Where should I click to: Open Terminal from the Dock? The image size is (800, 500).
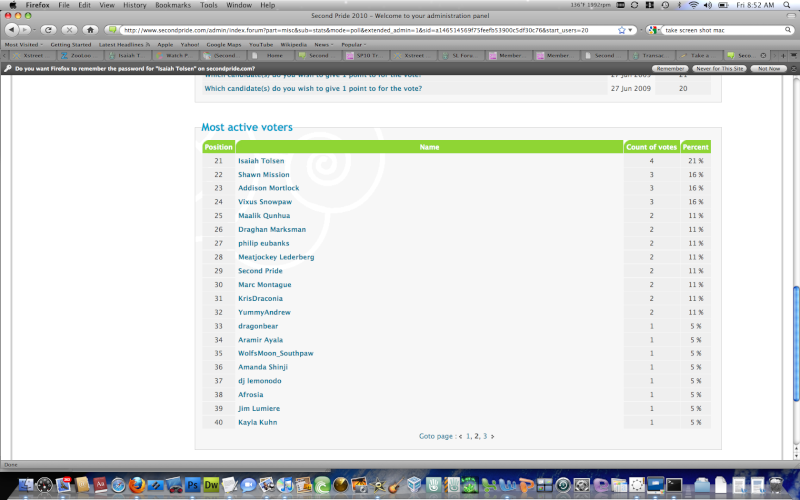tap(674, 485)
